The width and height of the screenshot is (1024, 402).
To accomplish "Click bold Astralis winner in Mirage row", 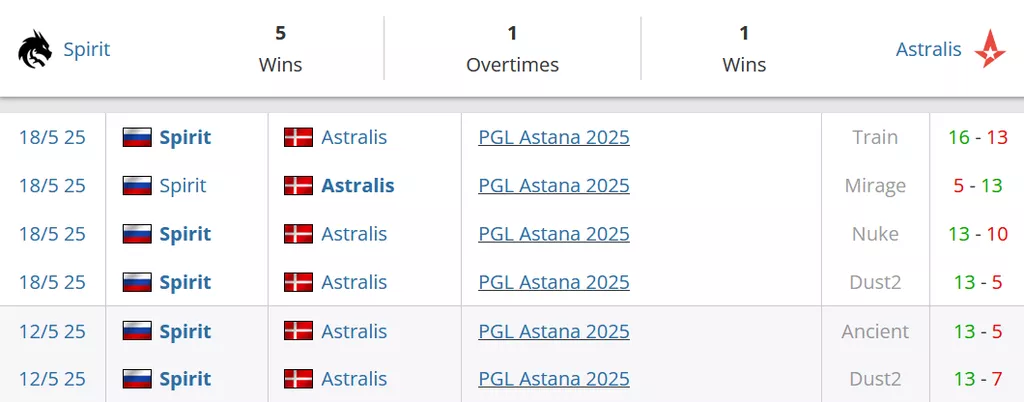I will click(x=358, y=186).
